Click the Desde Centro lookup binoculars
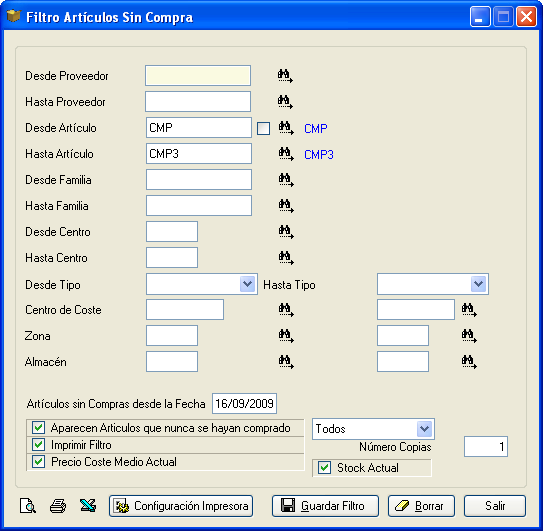The width and height of the screenshot is (543, 531). [x=286, y=232]
